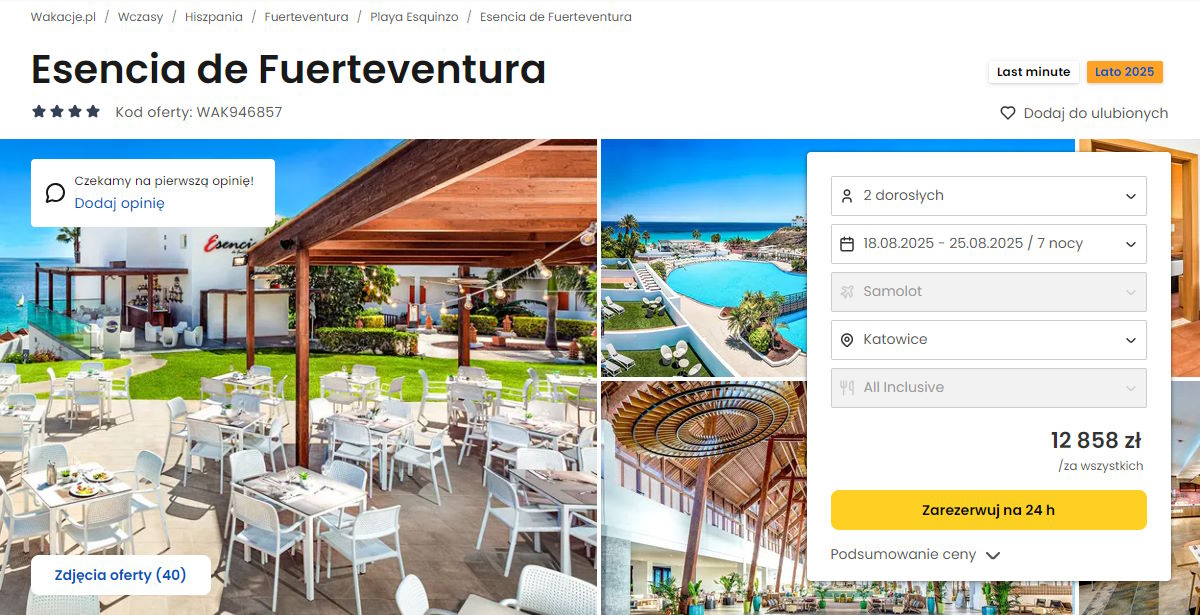The height and width of the screenshot is (615, 1200).
Task: Select the Last minute tag
Action: click(x=1033, y=72)
